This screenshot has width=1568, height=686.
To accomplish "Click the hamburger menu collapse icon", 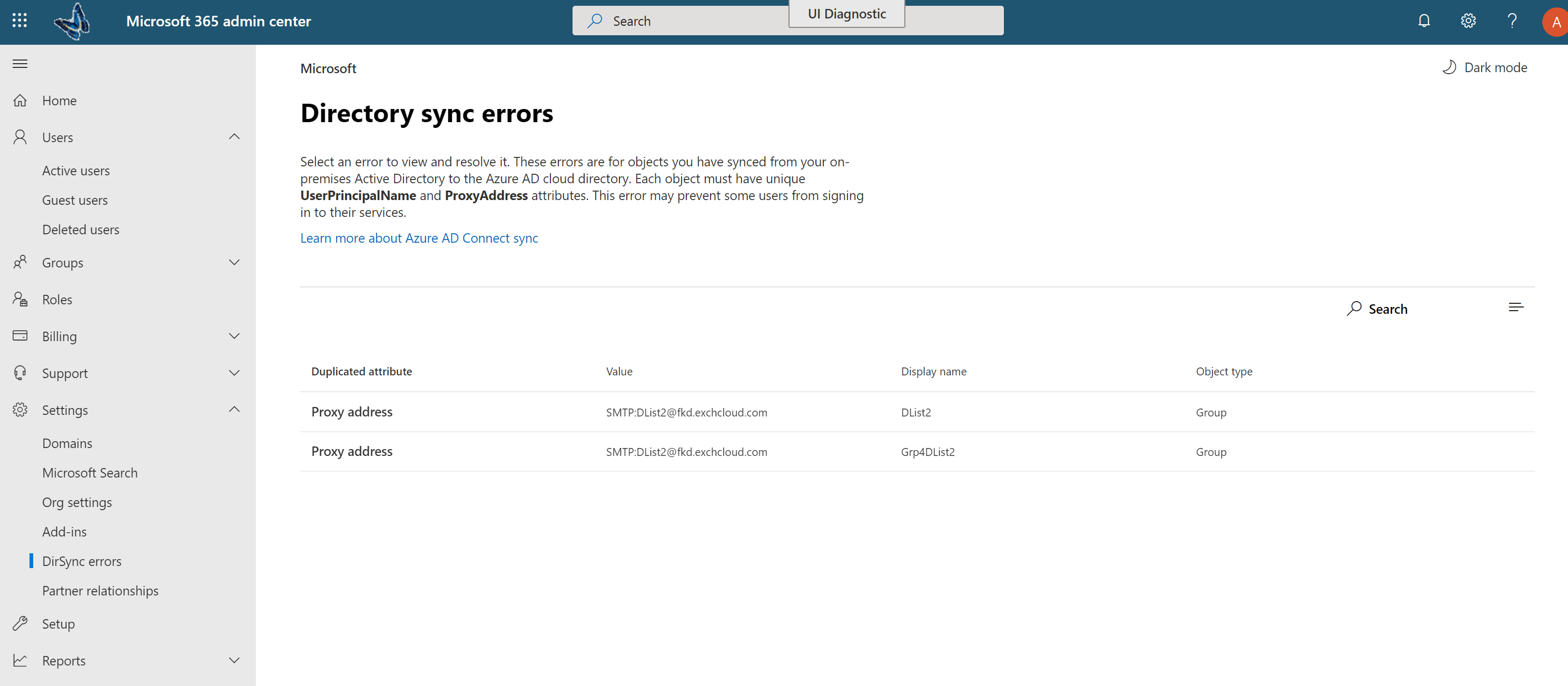I will coord(20,63).
